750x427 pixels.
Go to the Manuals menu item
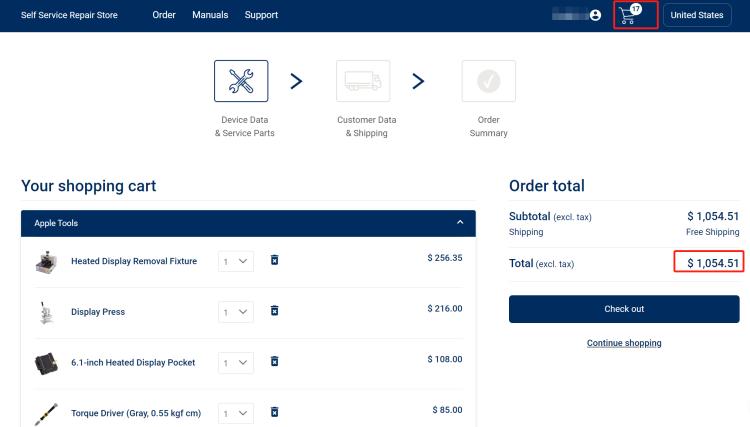point(210,15)
